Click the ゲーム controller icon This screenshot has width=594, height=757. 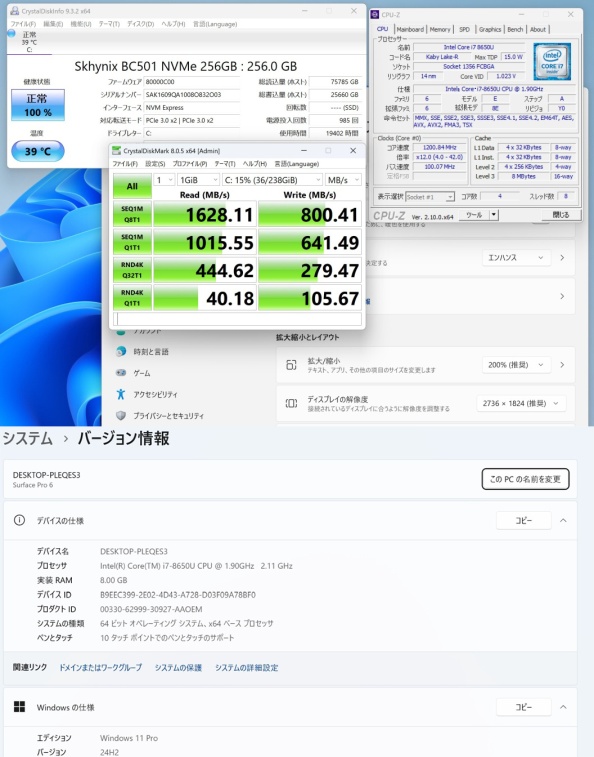[121, 373]
